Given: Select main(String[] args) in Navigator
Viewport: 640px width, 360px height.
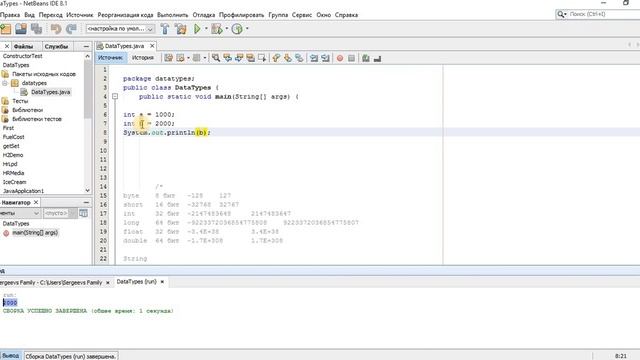Looking at the screenshot, I should tap(35, 233).
